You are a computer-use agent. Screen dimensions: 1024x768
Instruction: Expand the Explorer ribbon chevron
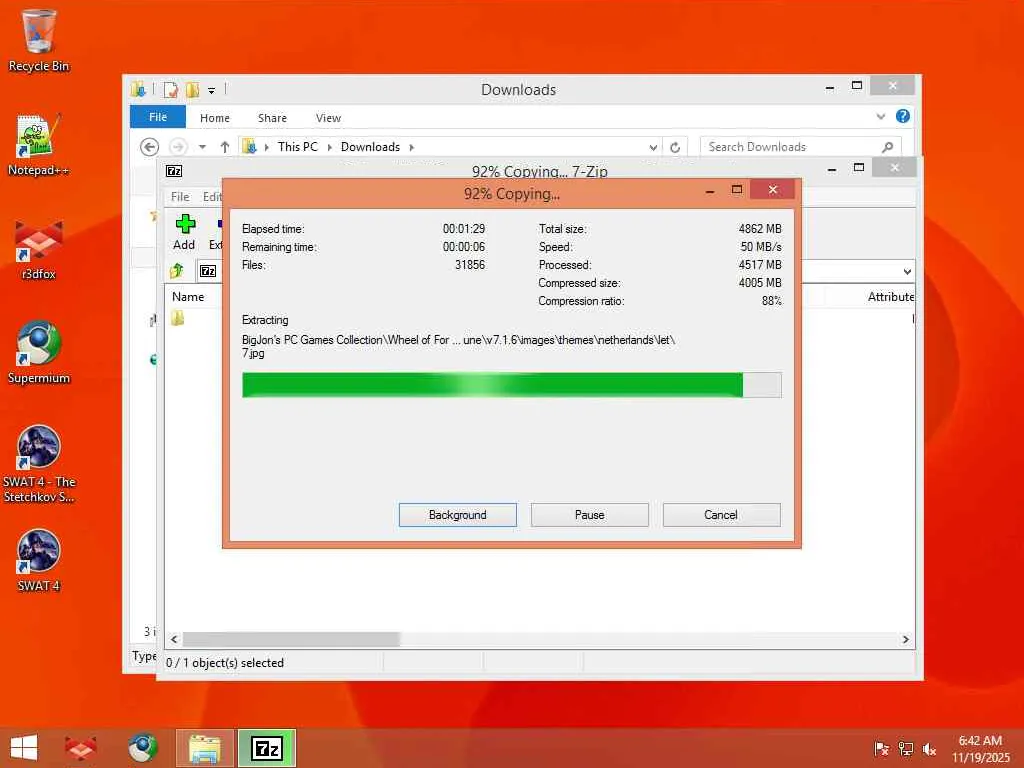click(x=881, y=116)
